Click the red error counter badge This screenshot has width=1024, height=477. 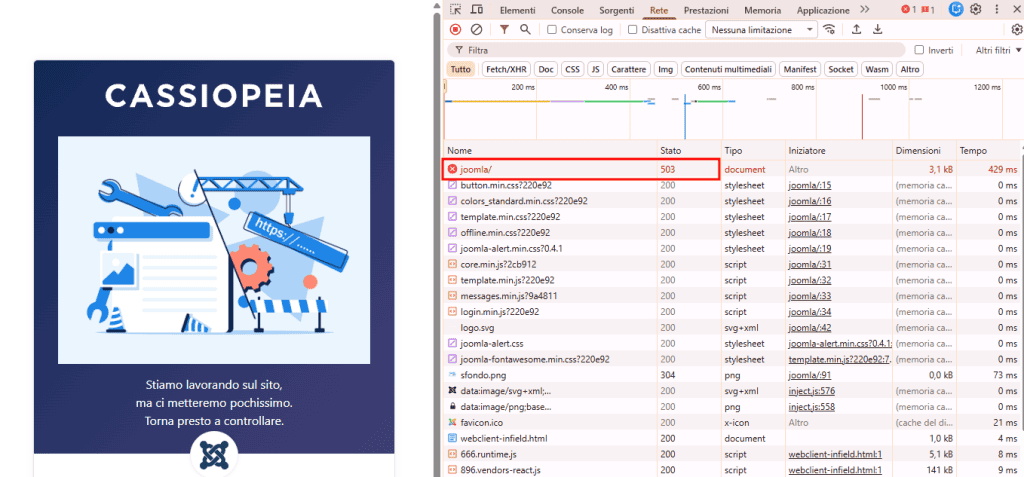[x=908, y=10]
